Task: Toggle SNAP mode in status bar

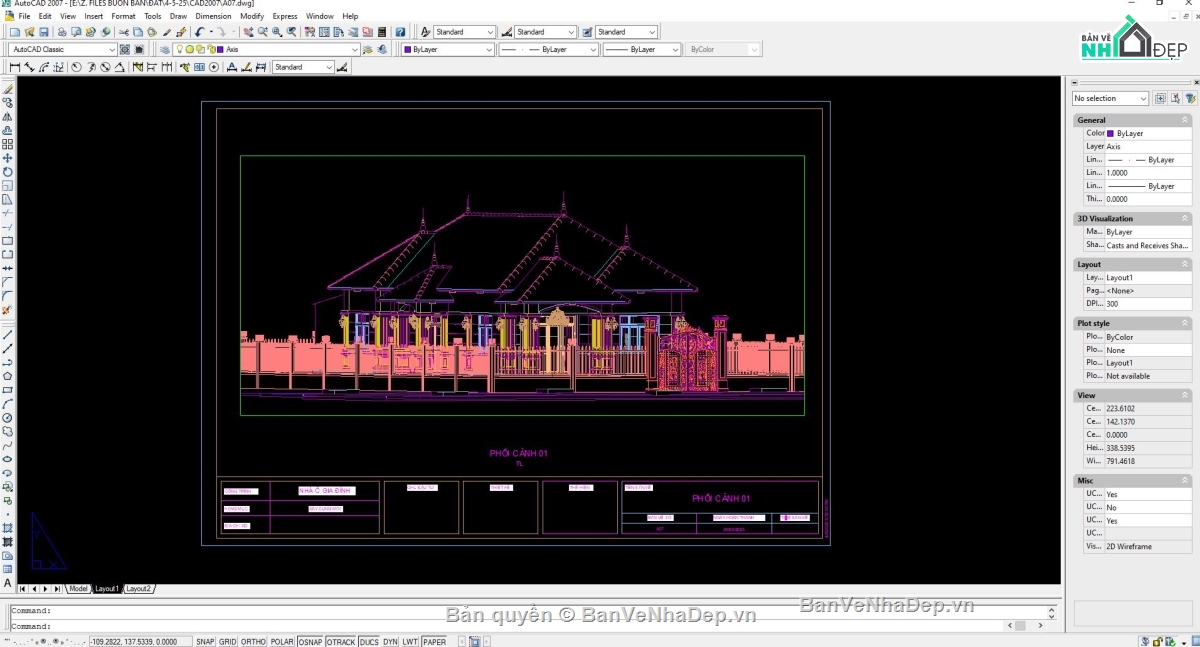Action: [x=205, y=641]
